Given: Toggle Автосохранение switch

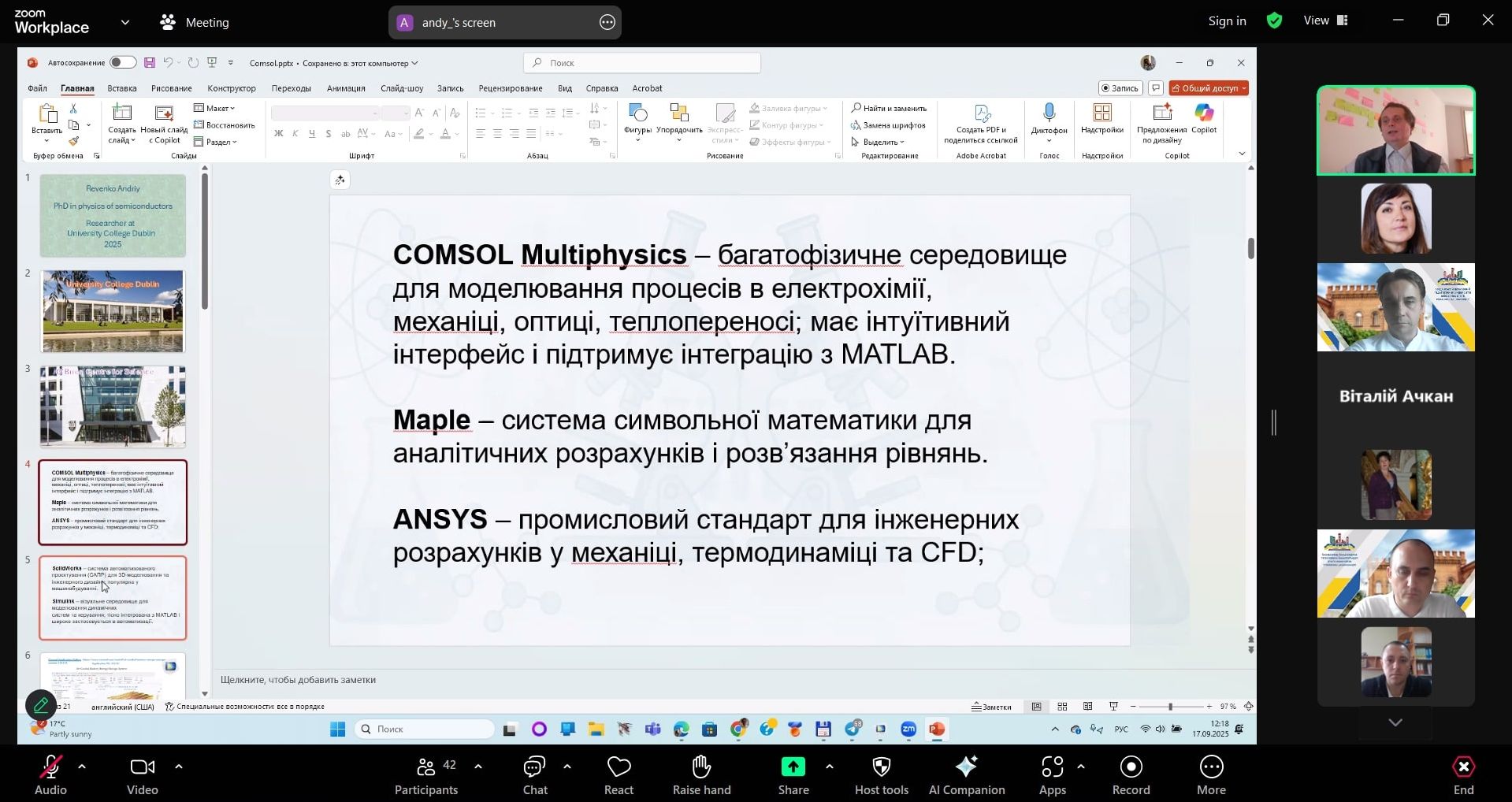Looking at the screenshot, I should click(x=122, y=62).
